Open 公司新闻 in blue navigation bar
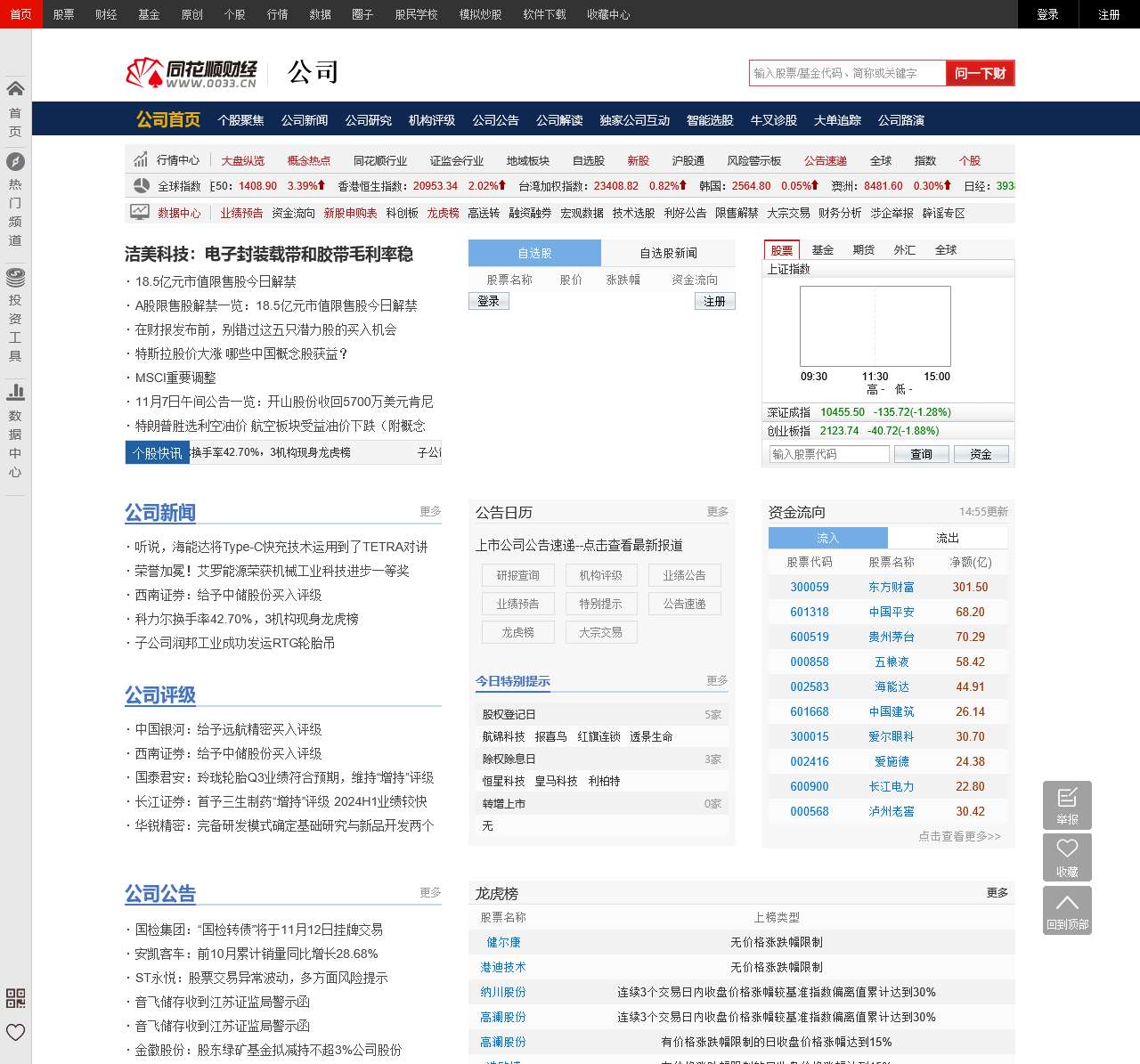Image resolution: width=1140 pixels, height=1064 pixels. 305,120
